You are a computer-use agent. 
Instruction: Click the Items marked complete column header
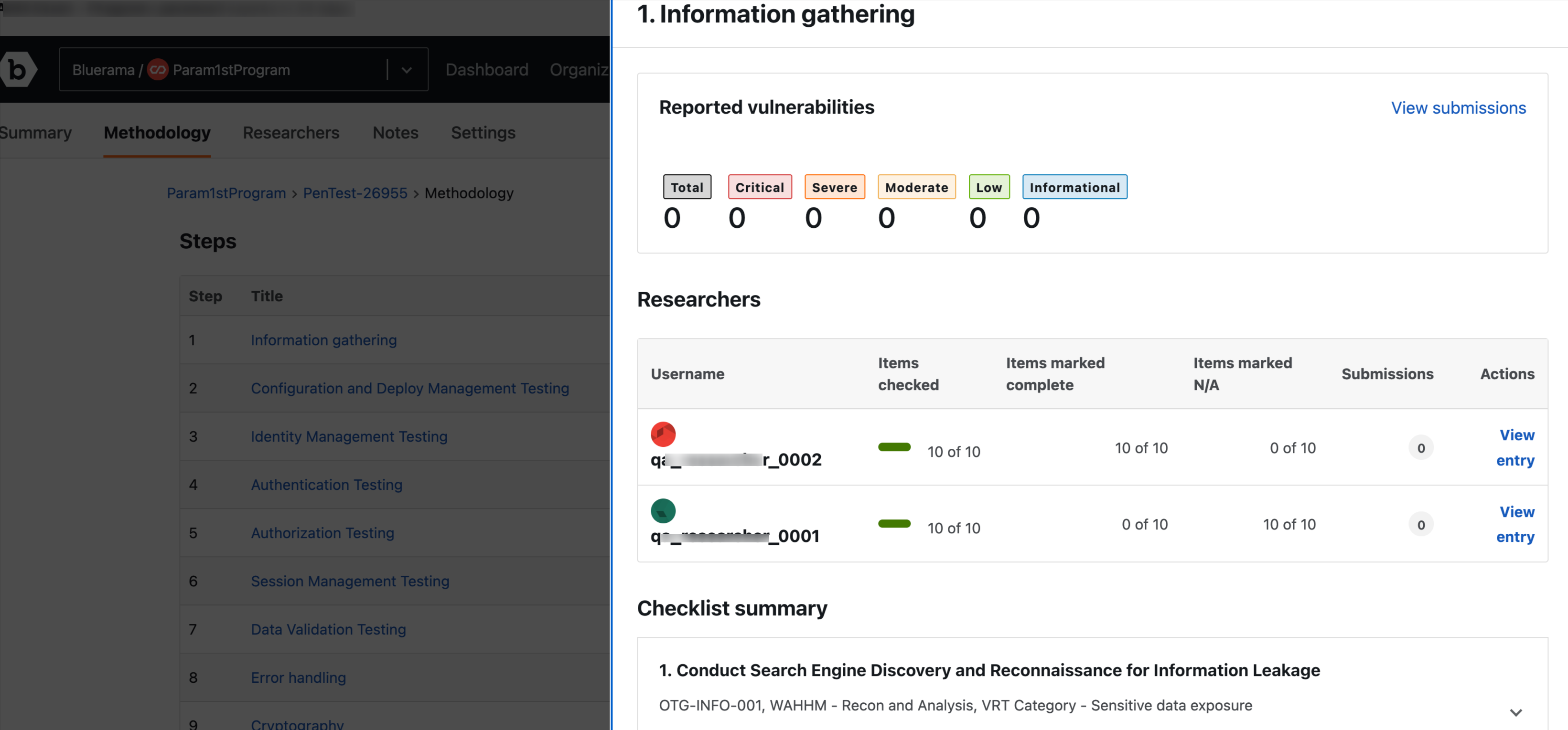coord(1055,374)
